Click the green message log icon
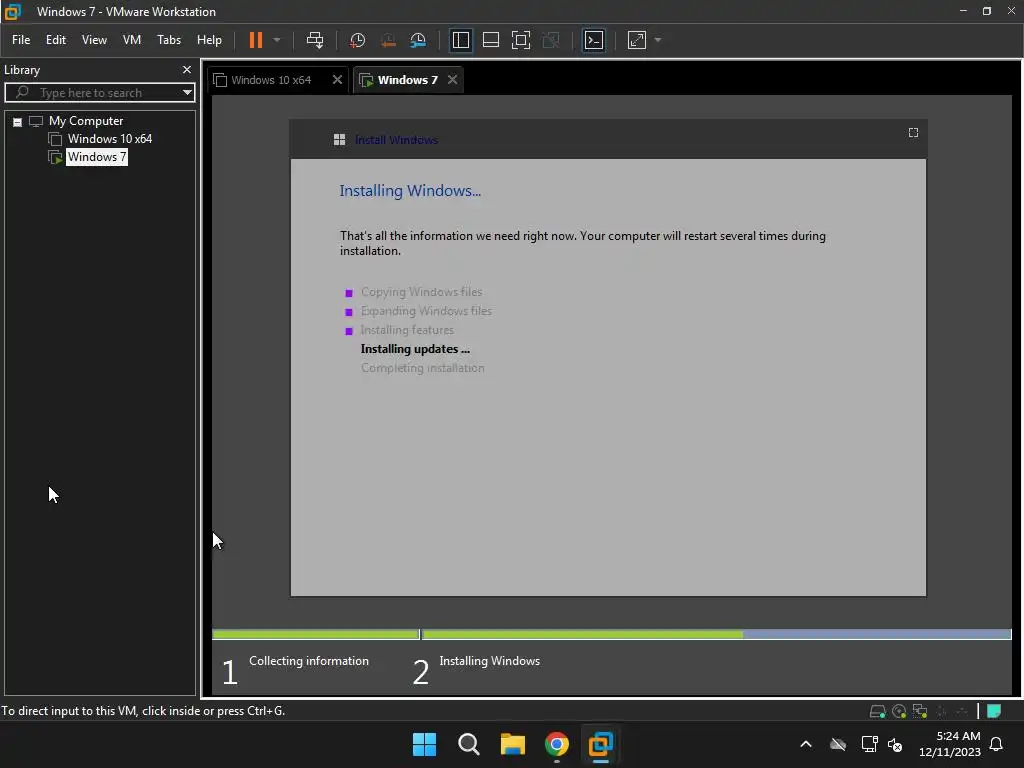The height and width of the screenshot is (768, 1024). coord(993,711)
